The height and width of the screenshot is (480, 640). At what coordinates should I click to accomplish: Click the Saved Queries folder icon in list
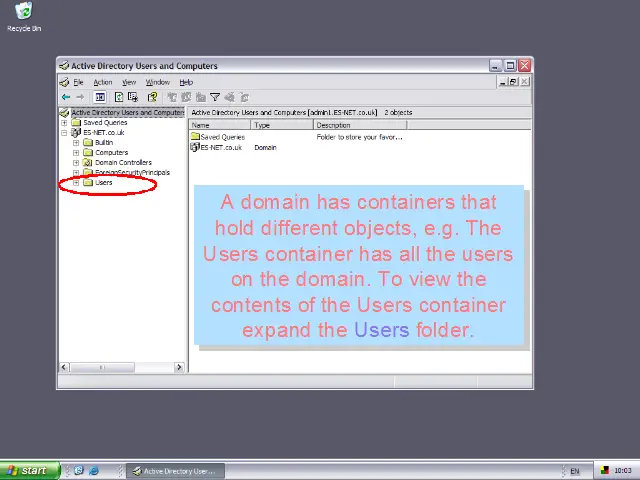coord(195,136)
